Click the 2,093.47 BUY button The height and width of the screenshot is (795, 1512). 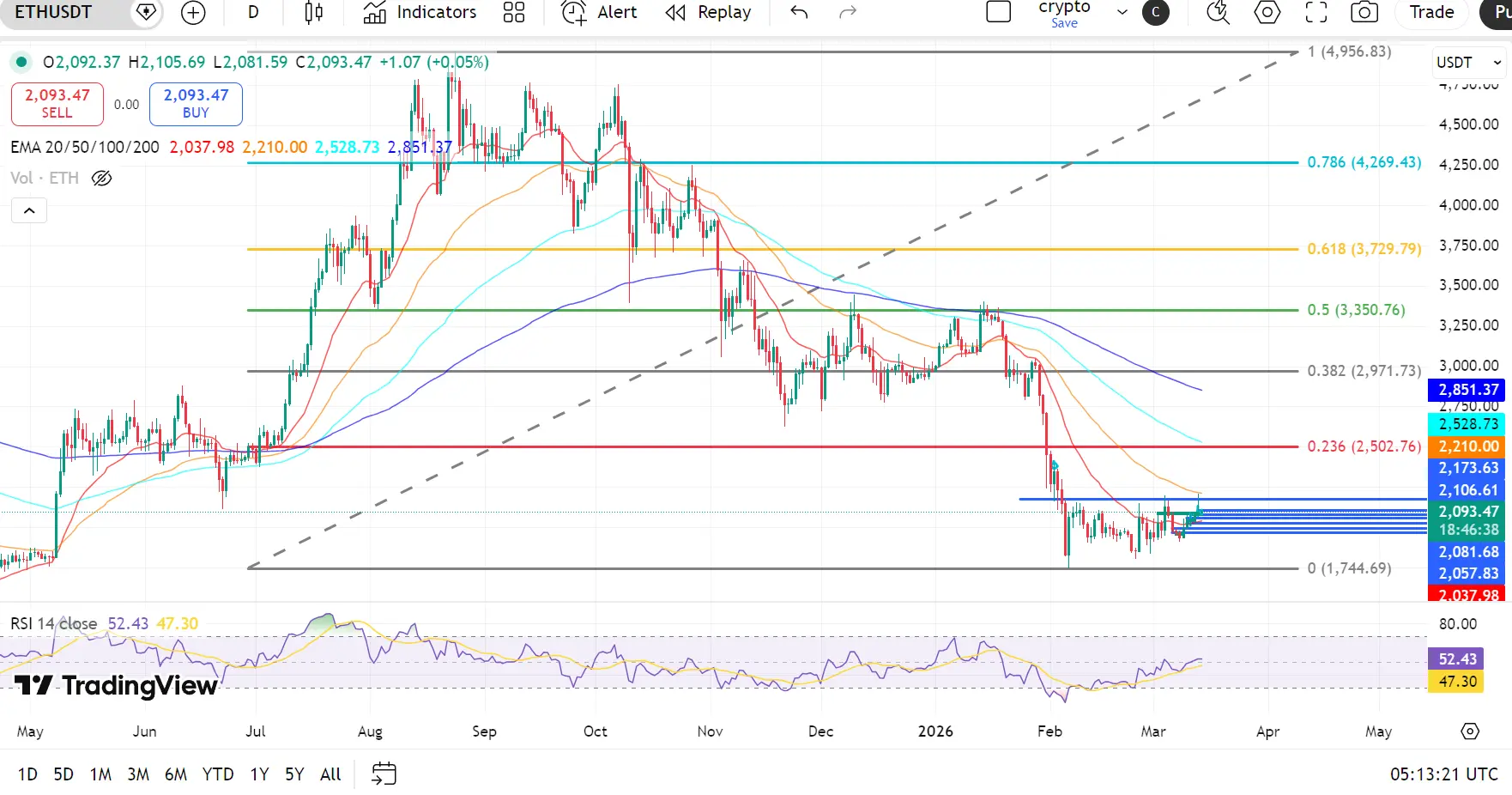[x=196, y=104]
